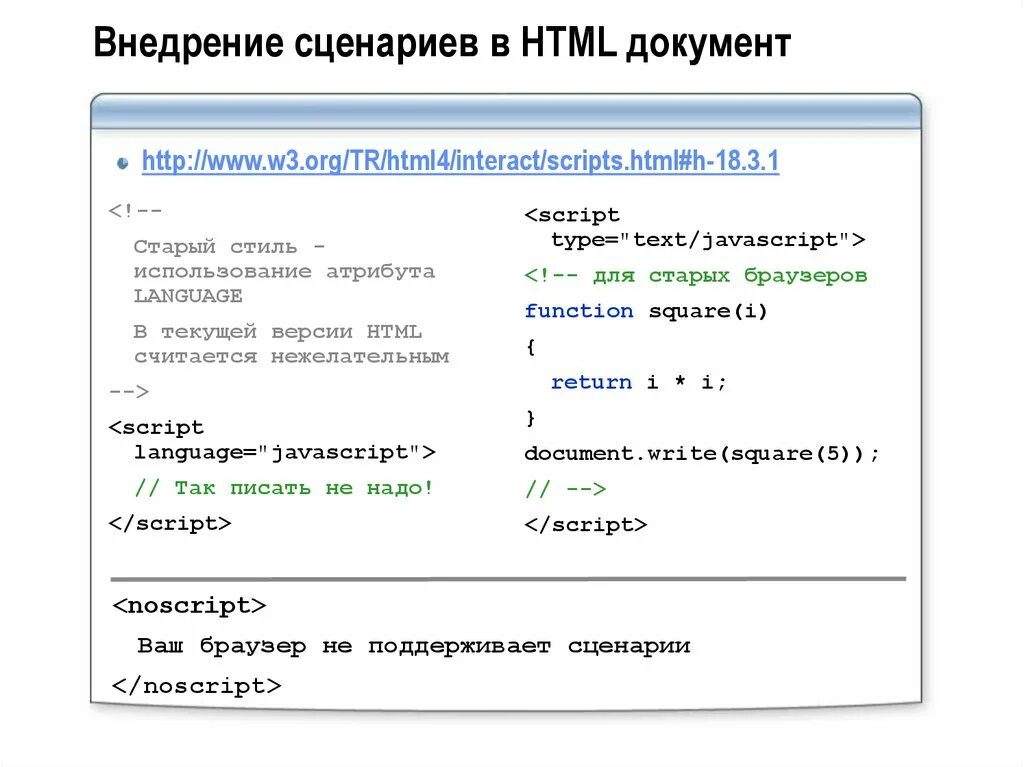Select the line 'return i * i;'

[x=639, y=382]
